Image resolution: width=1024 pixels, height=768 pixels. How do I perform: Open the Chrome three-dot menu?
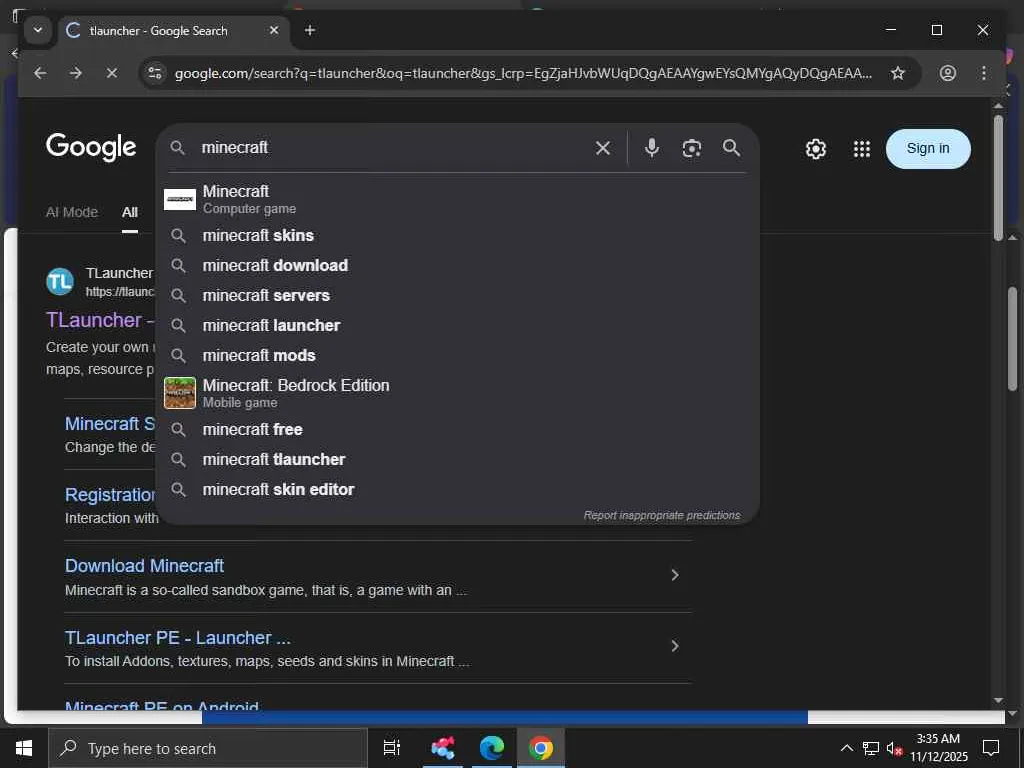[984, 73]
